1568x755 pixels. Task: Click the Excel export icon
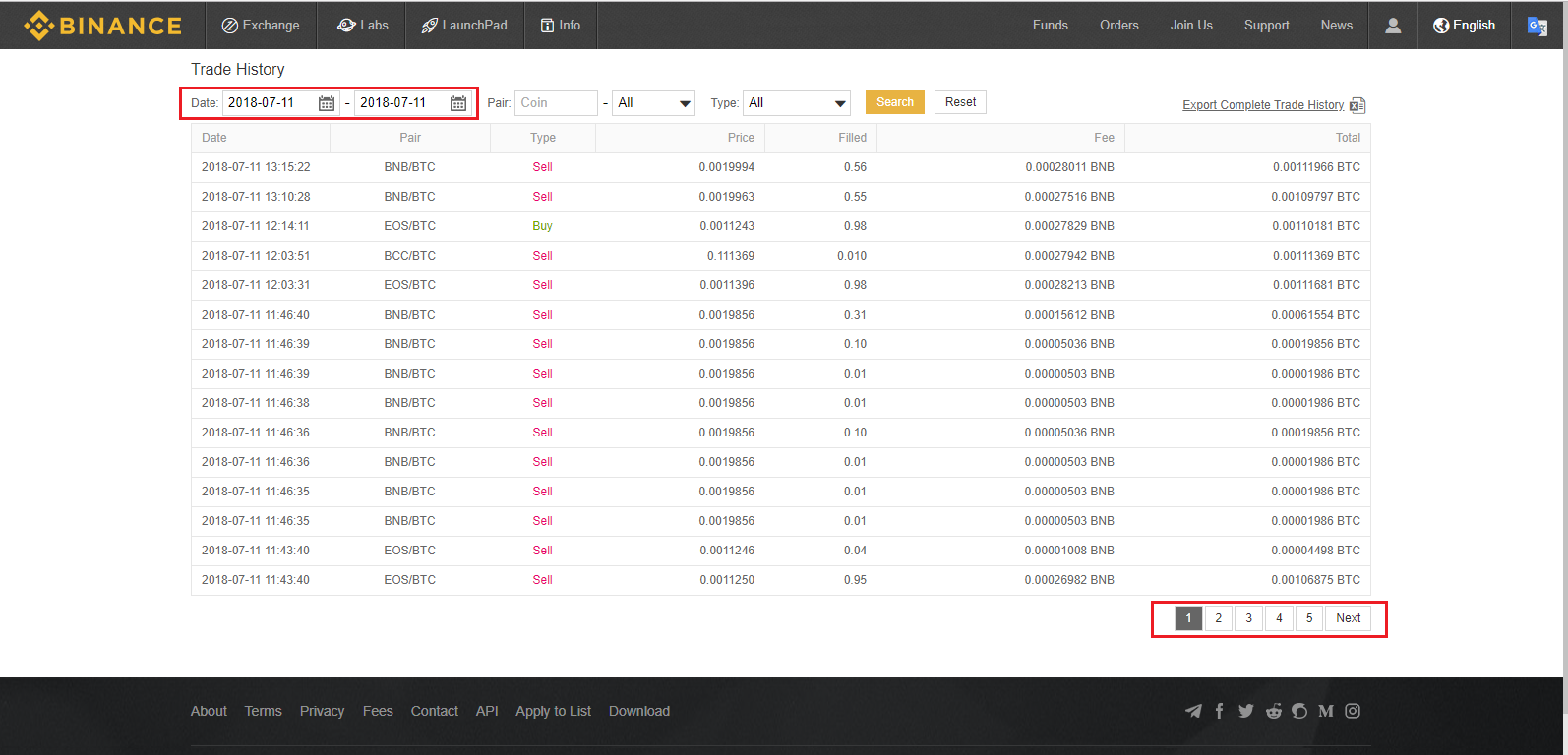click(x=1357, y=105)
